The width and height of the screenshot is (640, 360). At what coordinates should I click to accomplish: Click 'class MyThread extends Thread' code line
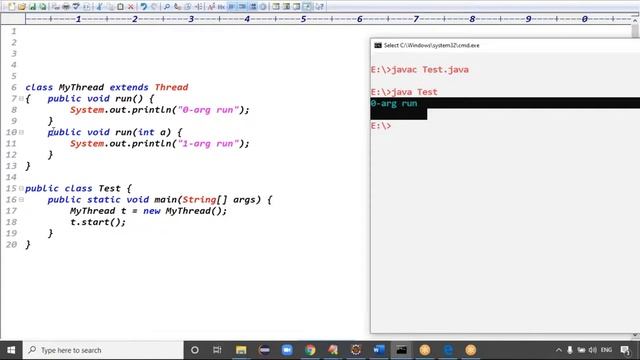pos(107,87)
